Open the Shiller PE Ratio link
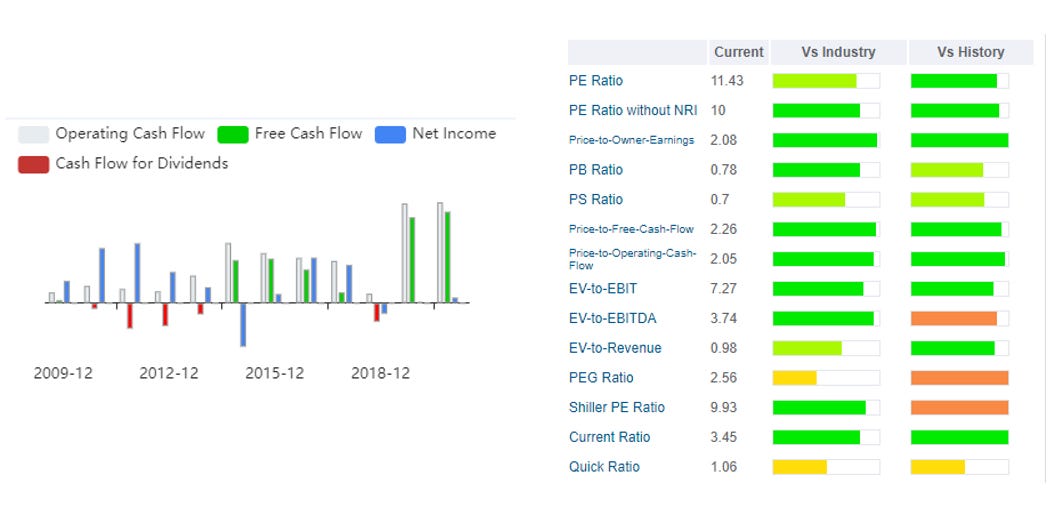This screenshot has height=521, width=1048. click(616, 407)
